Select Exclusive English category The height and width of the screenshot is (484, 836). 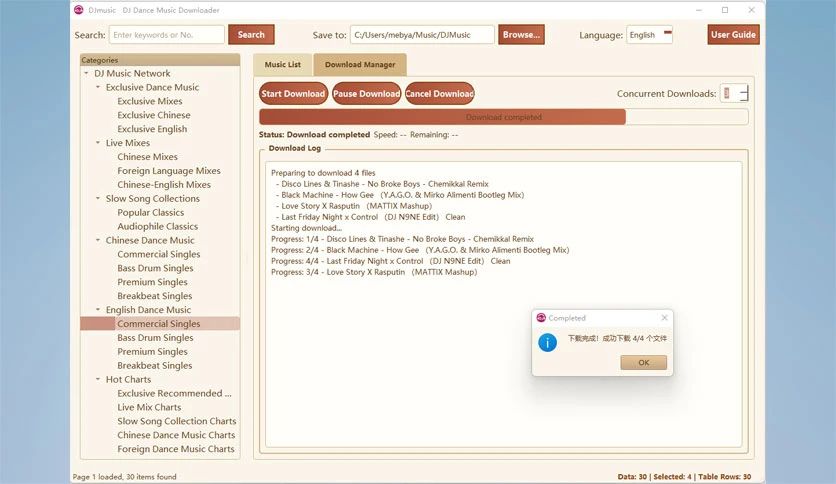click(x=152, y=129)
